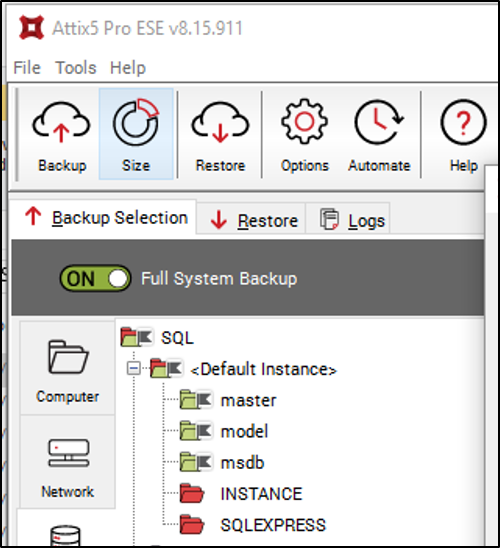This screenshot has height=548, width=500.
Task: Open the Restore cloud download toolbar icon
Action: click(220, 123)
